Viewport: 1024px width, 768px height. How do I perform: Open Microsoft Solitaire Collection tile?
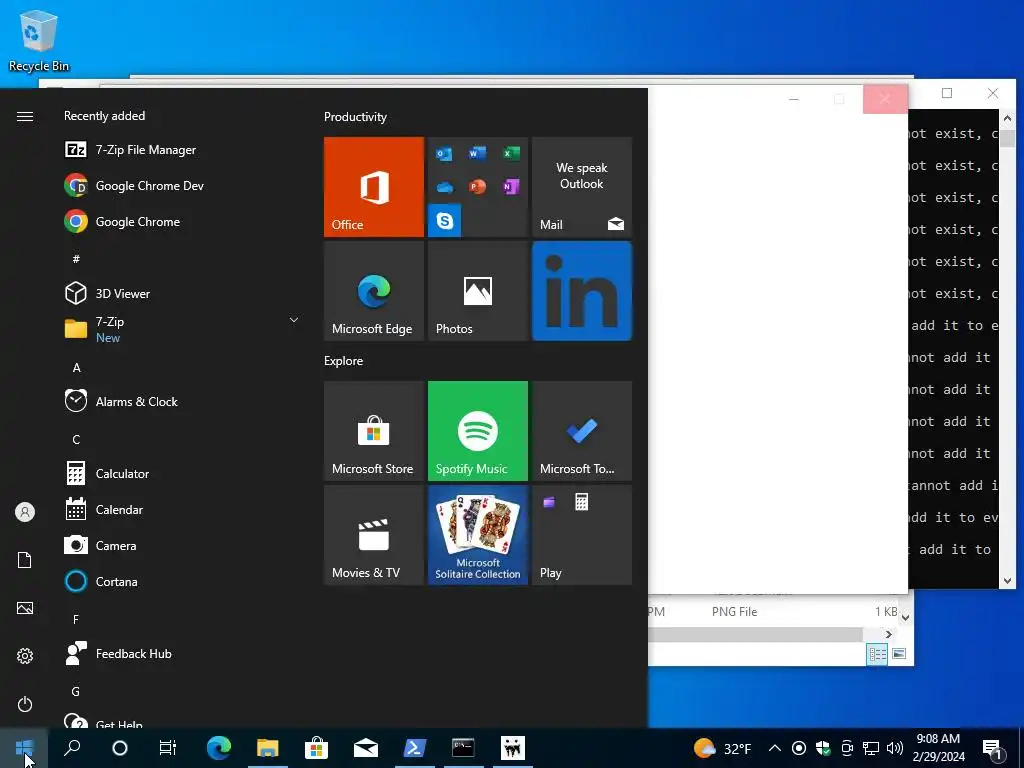coord(478,535)
